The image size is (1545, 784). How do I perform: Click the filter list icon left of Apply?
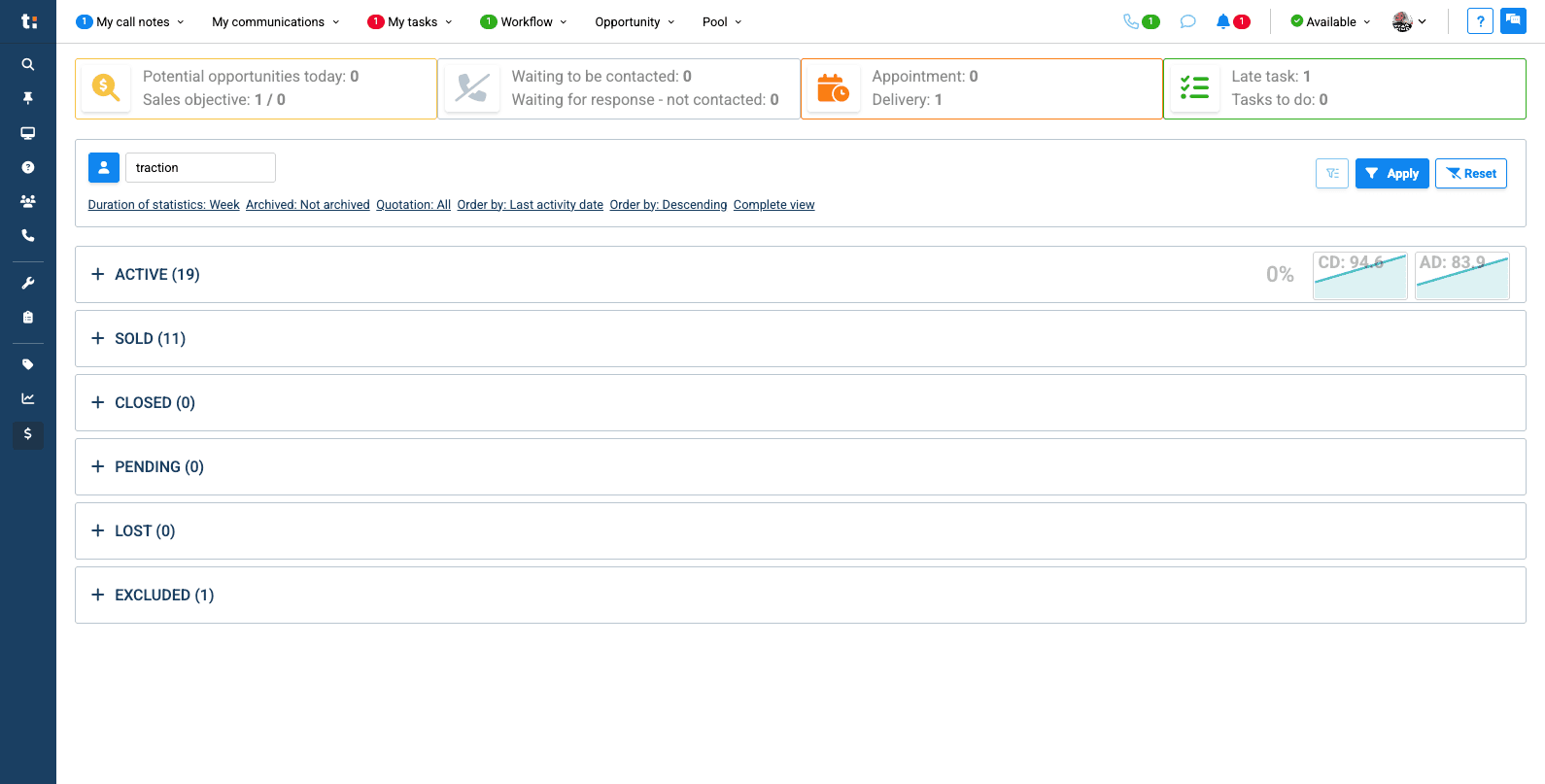[1332, 174]
